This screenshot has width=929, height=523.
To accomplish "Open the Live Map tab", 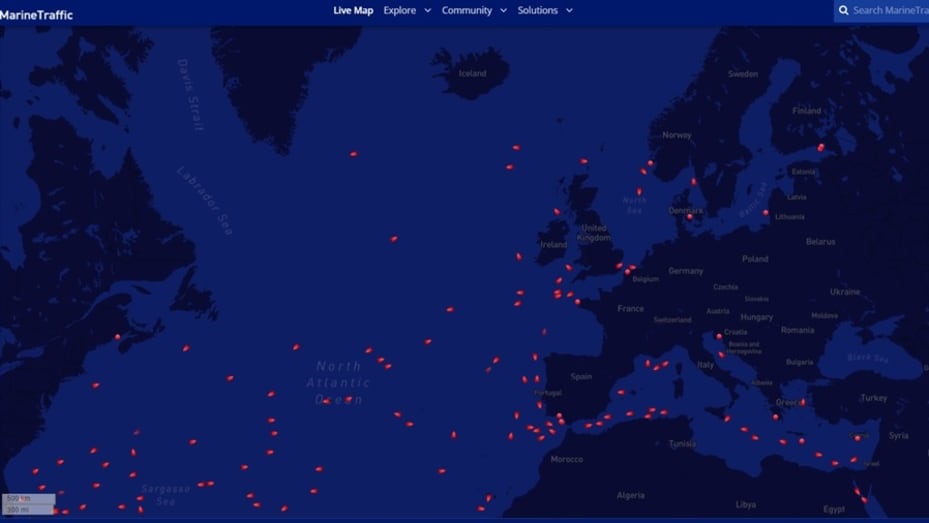I will point(352,11).
